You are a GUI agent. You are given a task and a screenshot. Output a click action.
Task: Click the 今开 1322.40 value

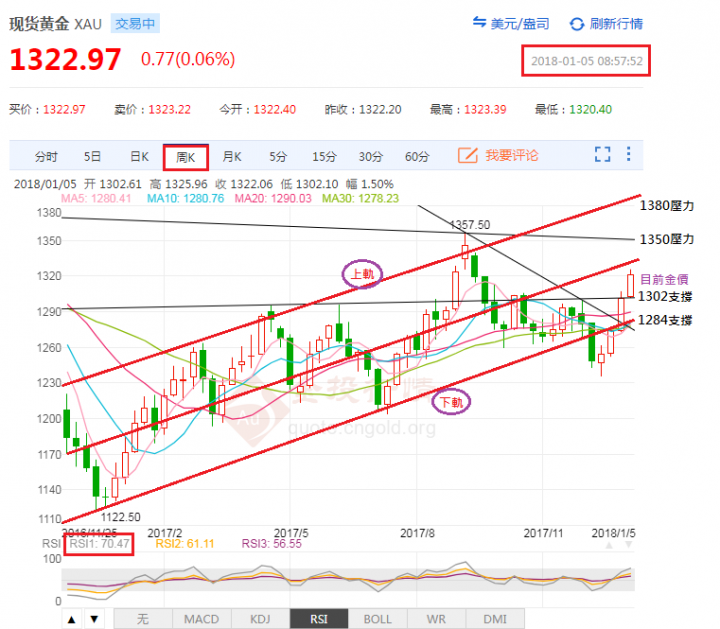pyautogui.click(x=275, y=109)
